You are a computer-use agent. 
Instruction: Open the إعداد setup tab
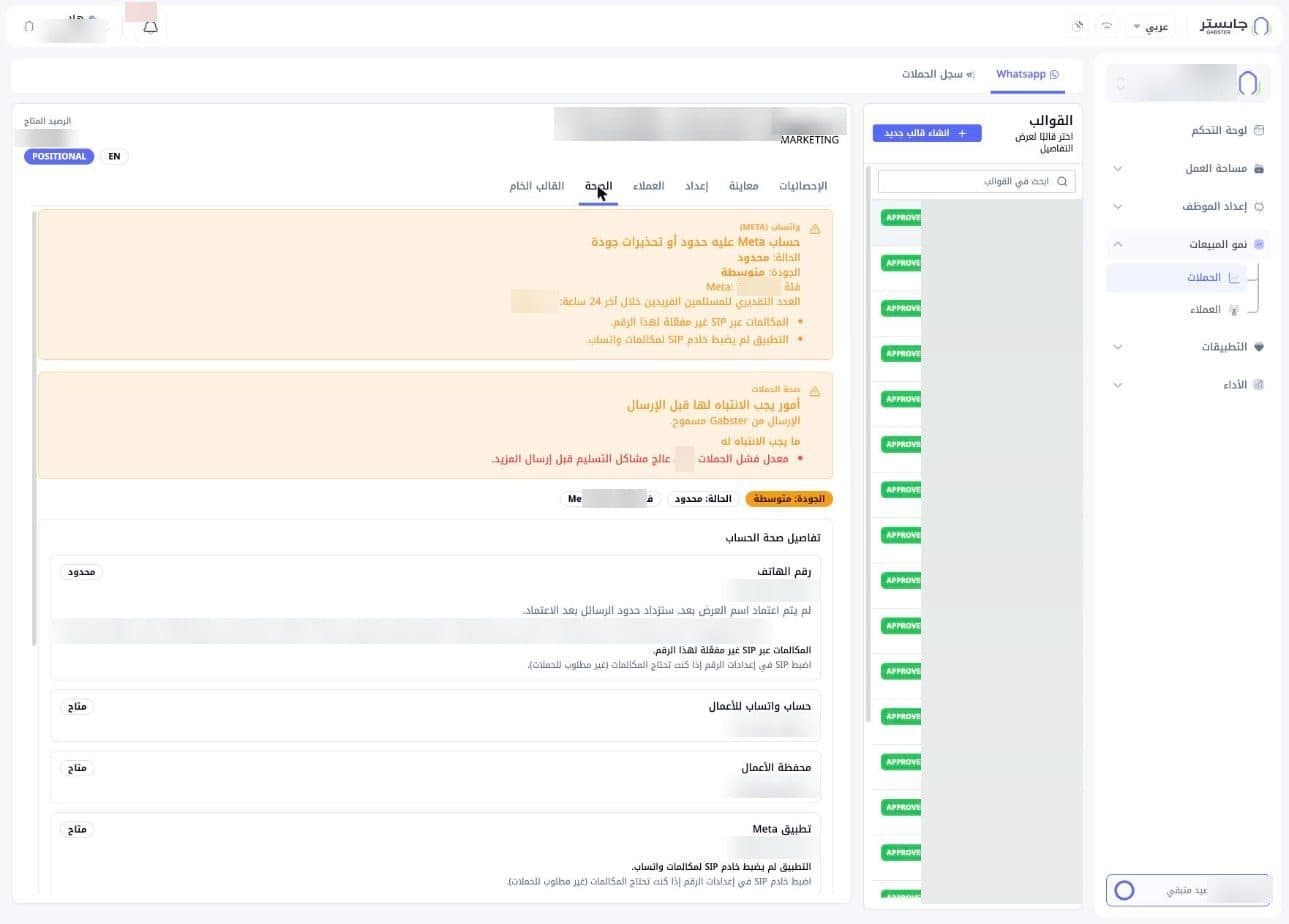[x=696, y=186]
